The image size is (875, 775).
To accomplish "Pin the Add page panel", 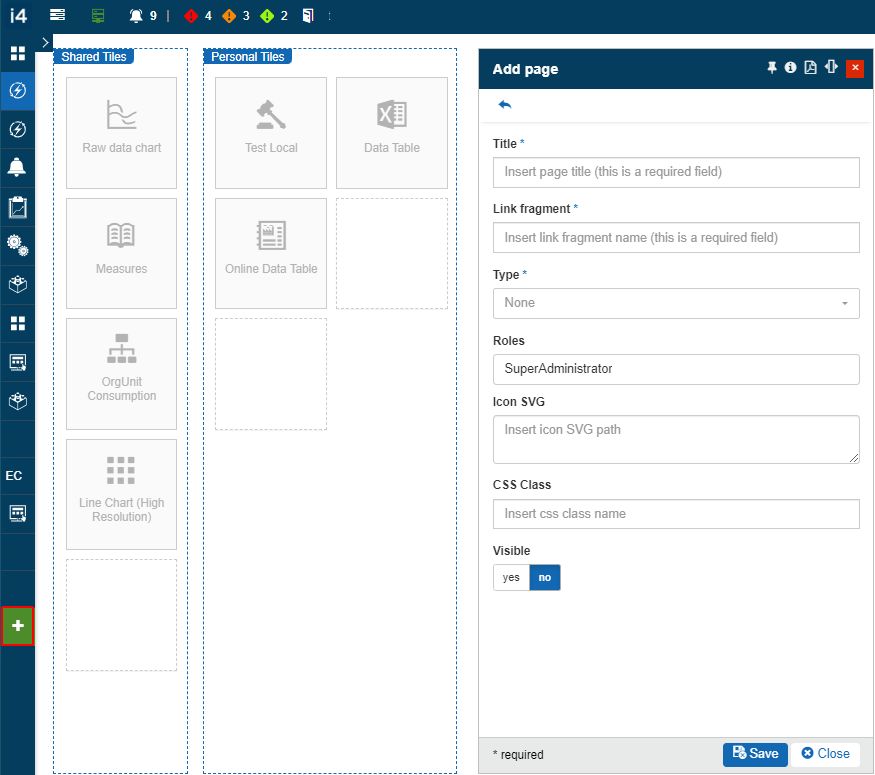I will pos(771,68).
